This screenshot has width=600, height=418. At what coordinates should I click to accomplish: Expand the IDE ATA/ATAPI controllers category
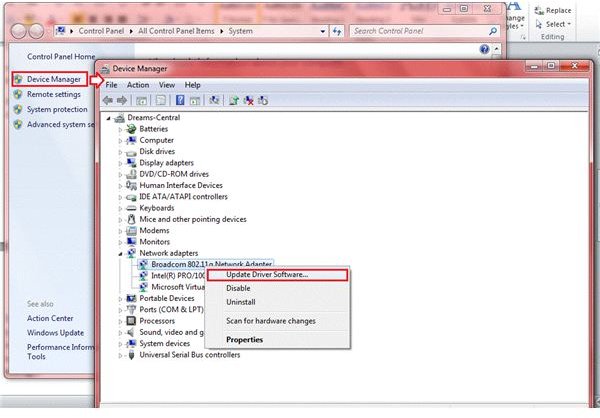(120, 198)
